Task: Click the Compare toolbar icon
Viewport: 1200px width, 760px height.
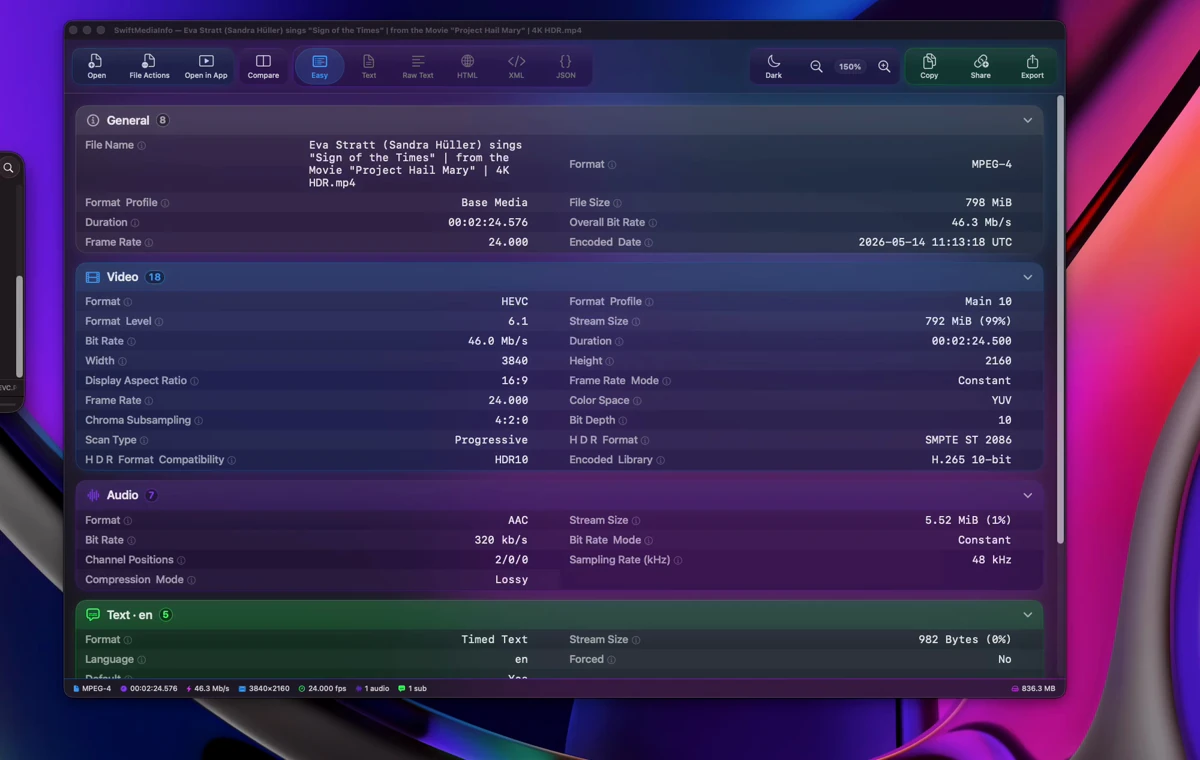Action: pos(263,66)
